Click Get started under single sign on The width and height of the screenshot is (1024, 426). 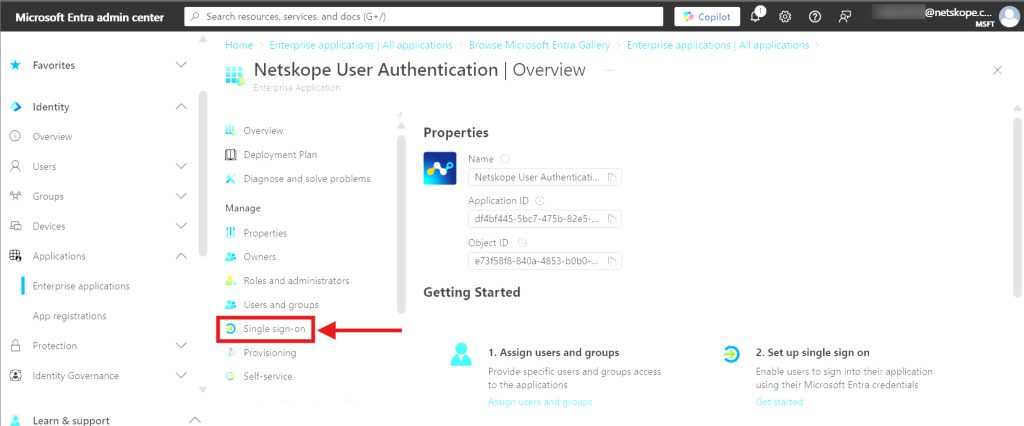pyautogui.click(x=779, y=402)
